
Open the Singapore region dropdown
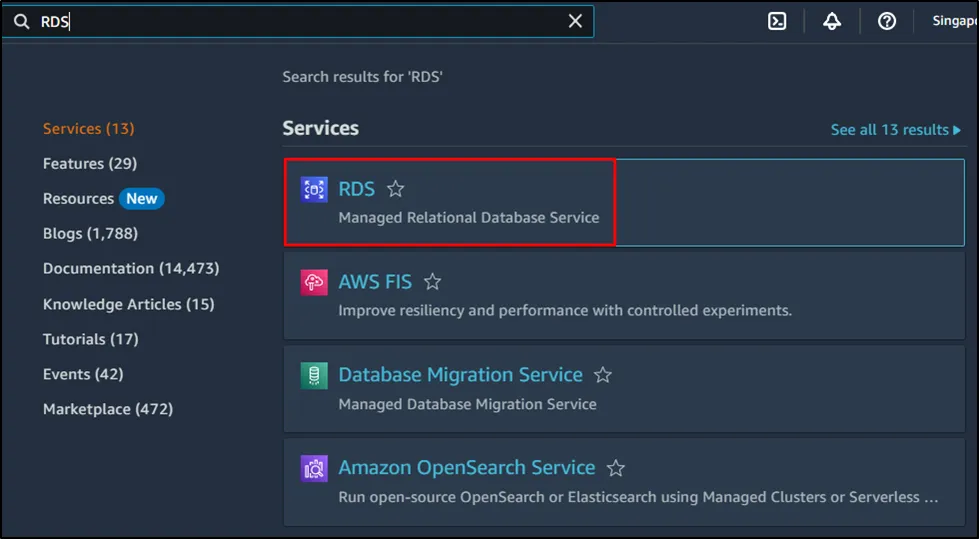coord(953,21)
